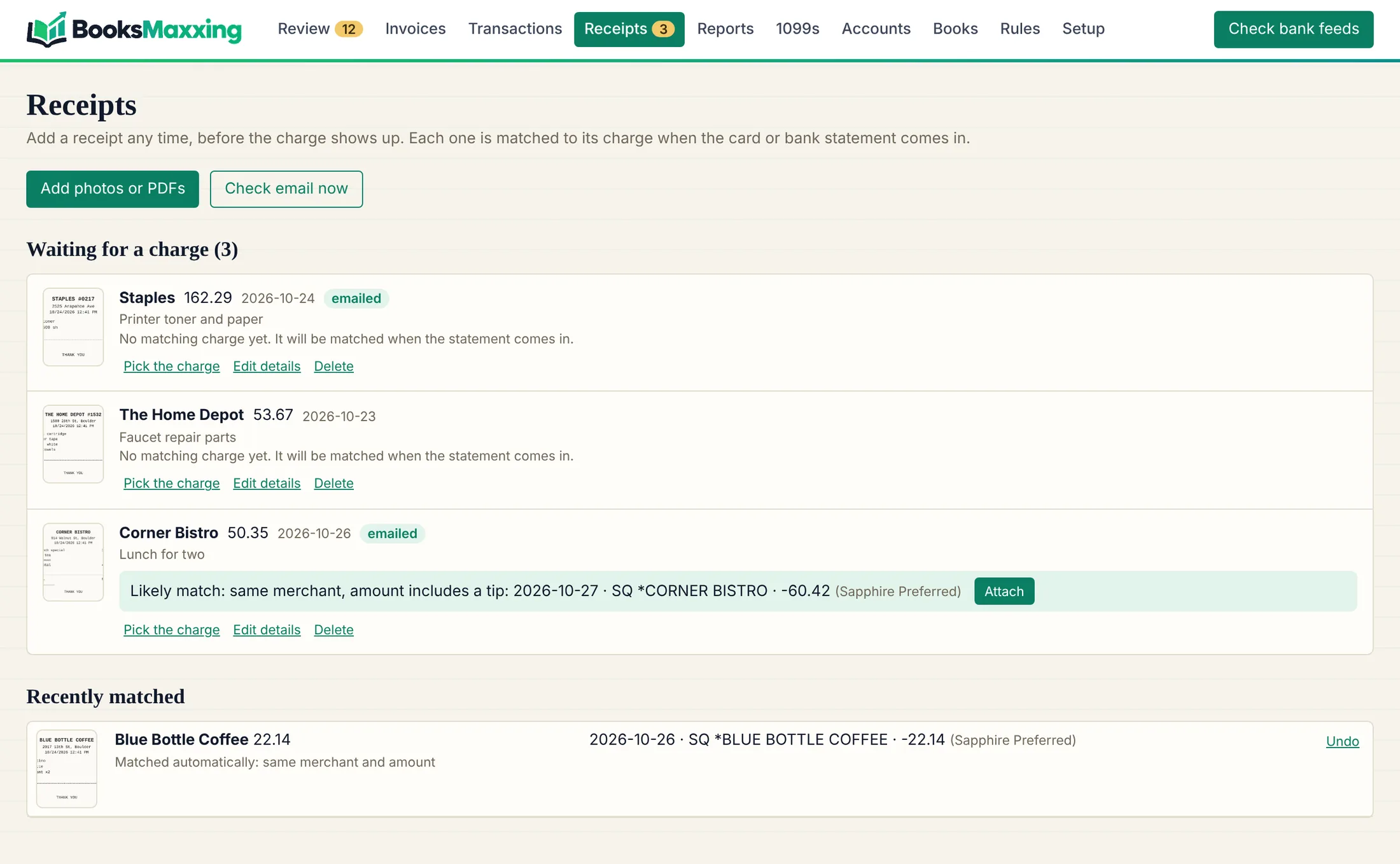Click Check bank feeds button

(x=1293, y=29)
